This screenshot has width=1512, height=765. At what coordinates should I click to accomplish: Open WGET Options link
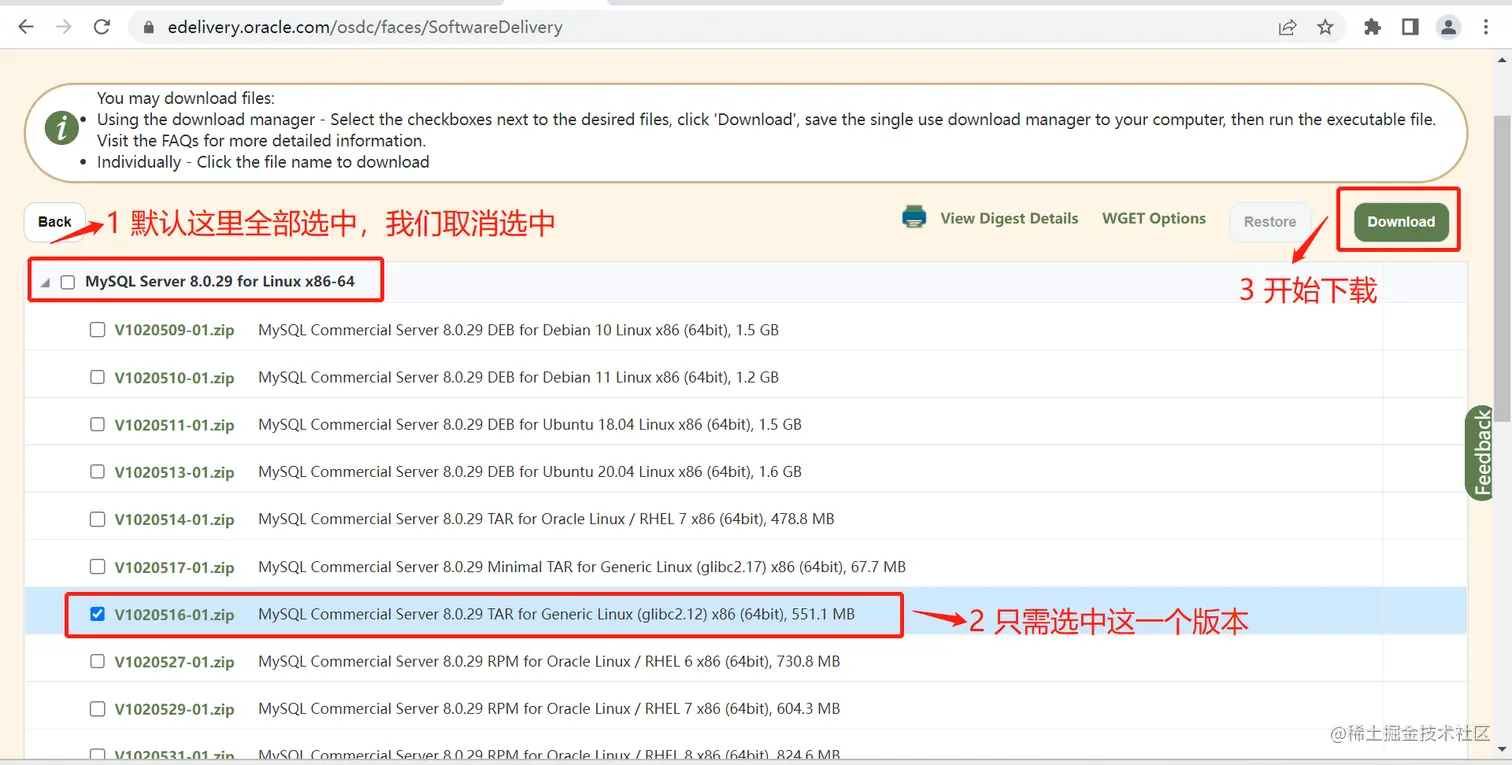coord(1154,218)
